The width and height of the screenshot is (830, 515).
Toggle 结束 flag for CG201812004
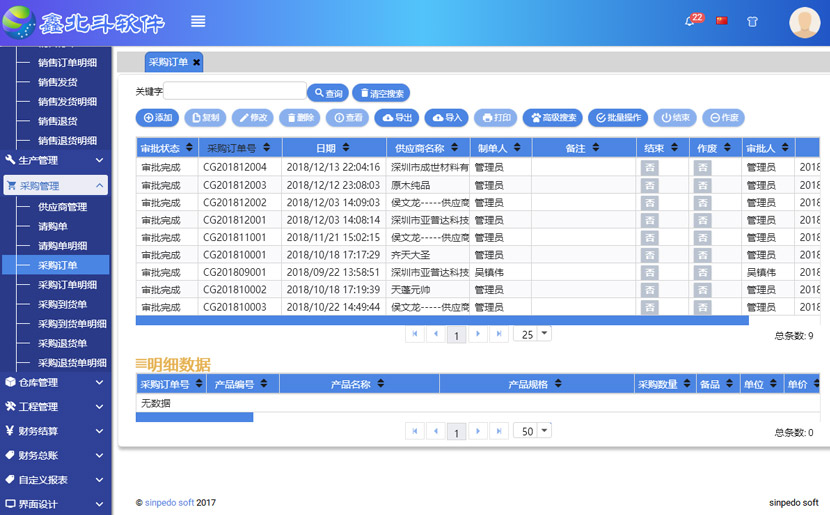coord(649,168)
